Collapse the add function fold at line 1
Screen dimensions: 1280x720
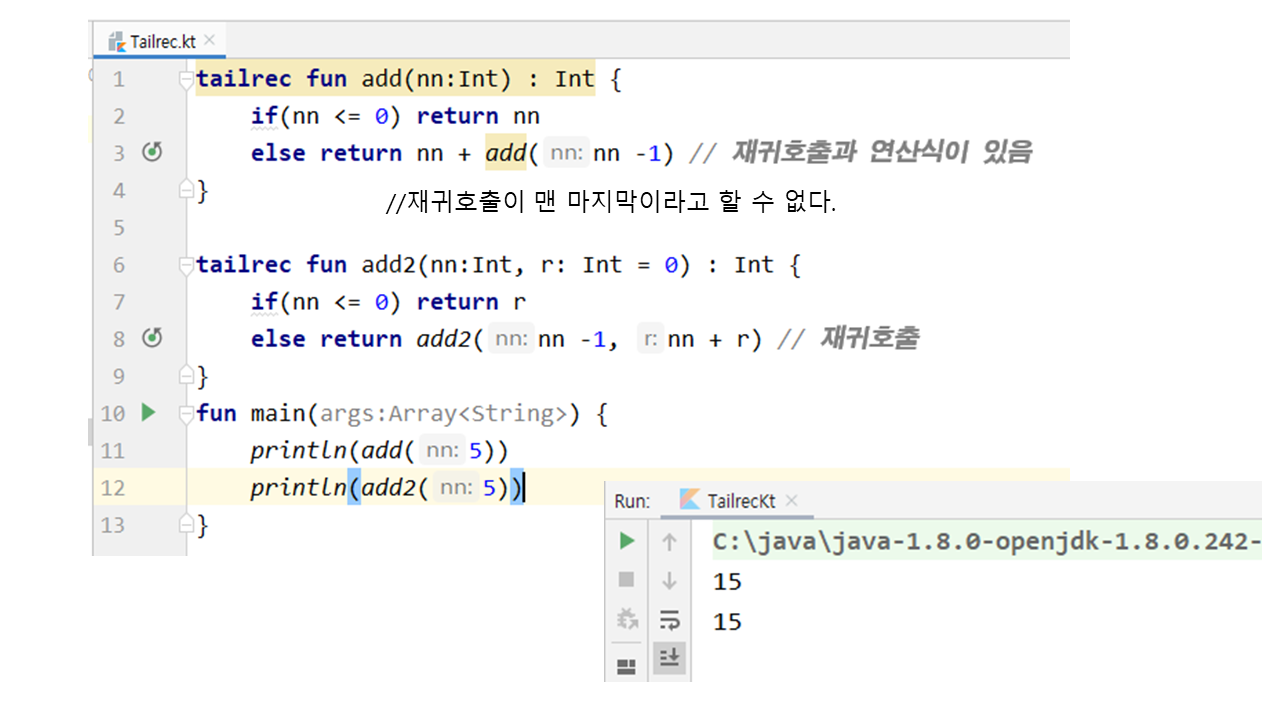185,80
